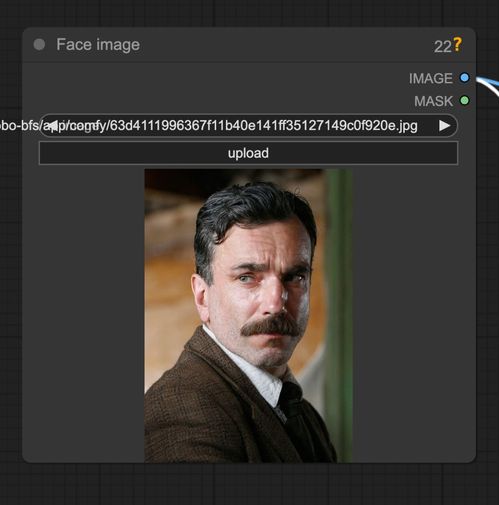Click the wire link leaving the IMAGE port
Screen dimensions: 499x505
coord(488,84)
